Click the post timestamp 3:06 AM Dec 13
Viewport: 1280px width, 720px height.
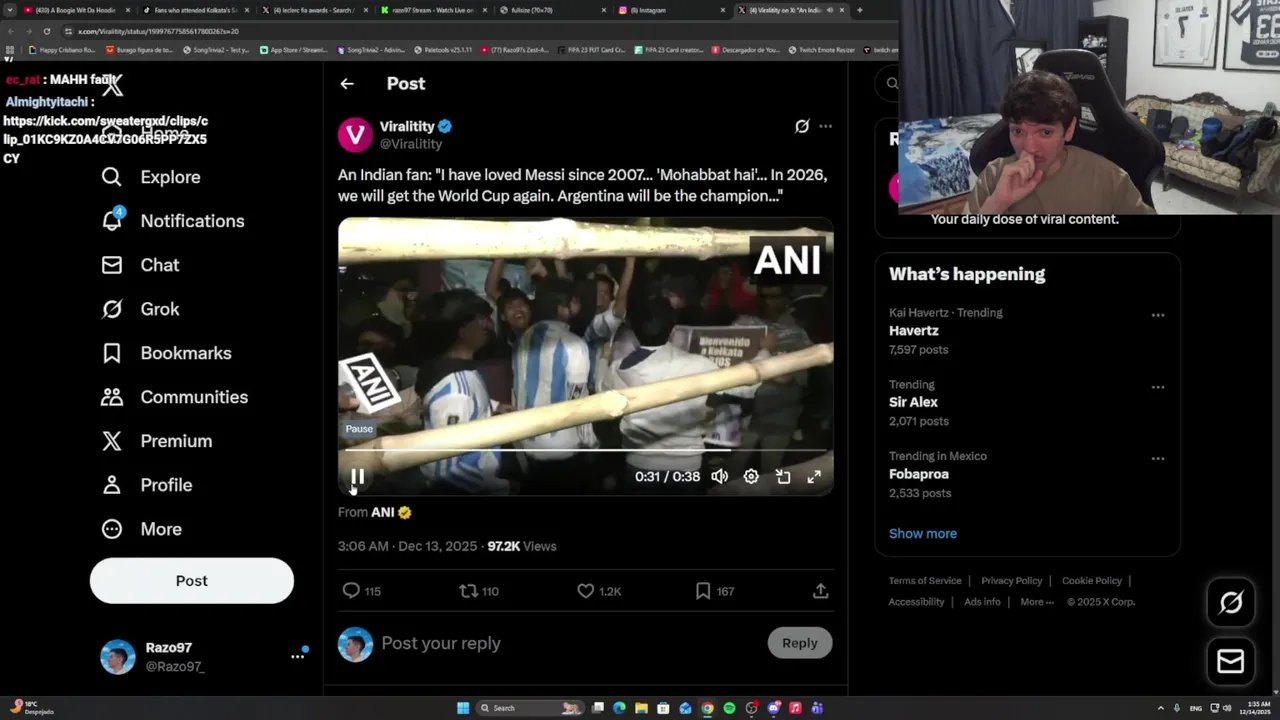click(x=407, y=546)
